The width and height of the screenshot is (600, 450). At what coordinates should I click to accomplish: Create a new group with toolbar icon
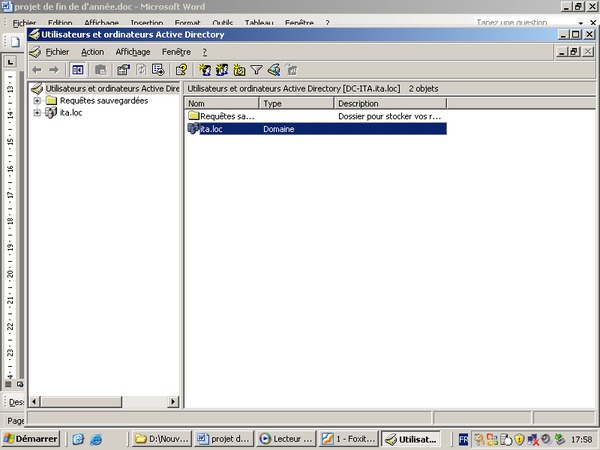pyautogui.click(x=222, y=70)
